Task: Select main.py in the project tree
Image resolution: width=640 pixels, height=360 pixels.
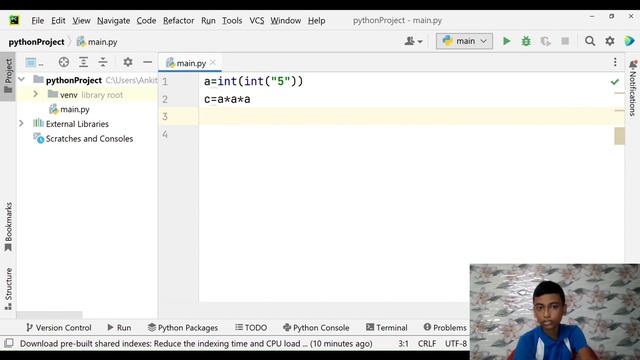Action: pos(75,109)
